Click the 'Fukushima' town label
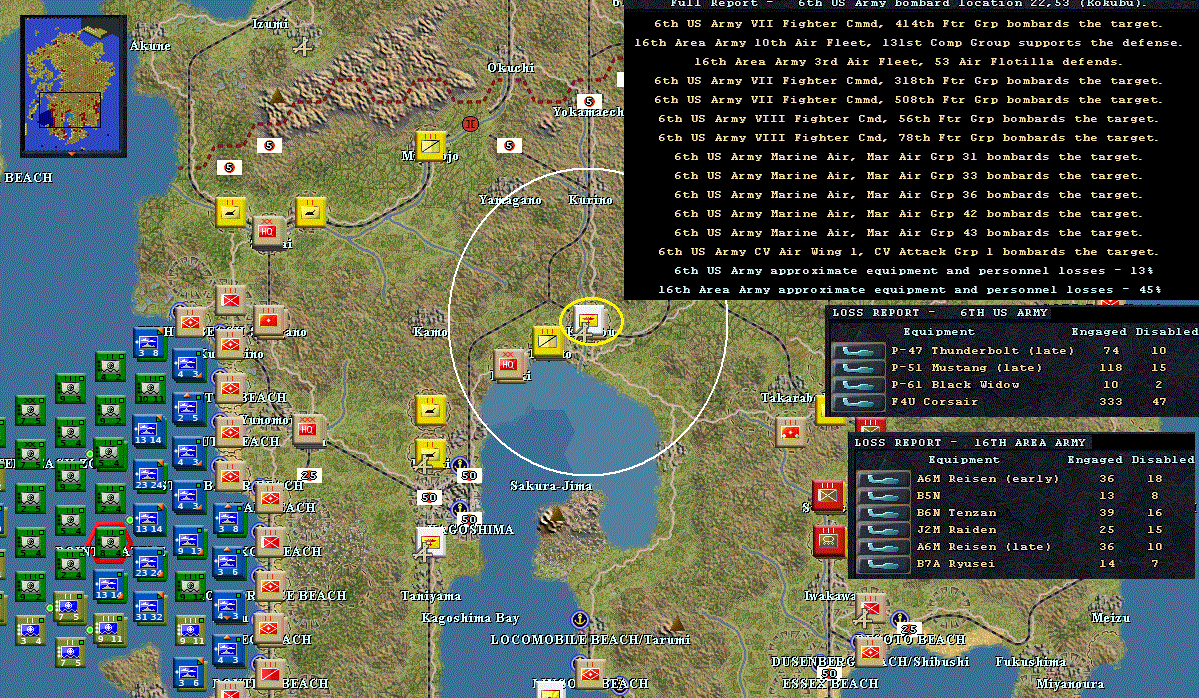Image resolution: width=1199 pixels, height=698 pixels. [x=1031, y=661]
